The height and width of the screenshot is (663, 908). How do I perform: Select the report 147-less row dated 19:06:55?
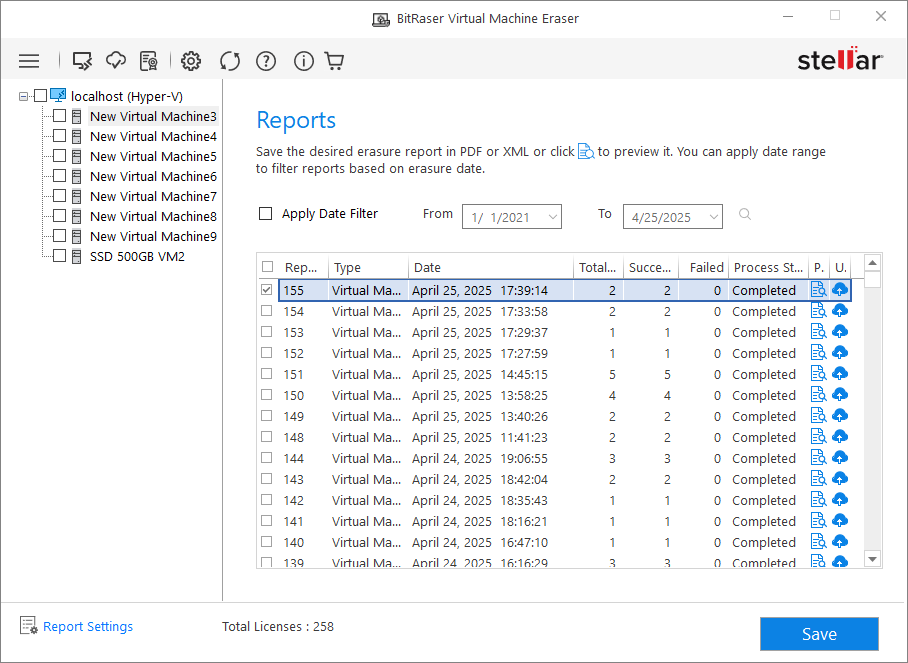556,458
